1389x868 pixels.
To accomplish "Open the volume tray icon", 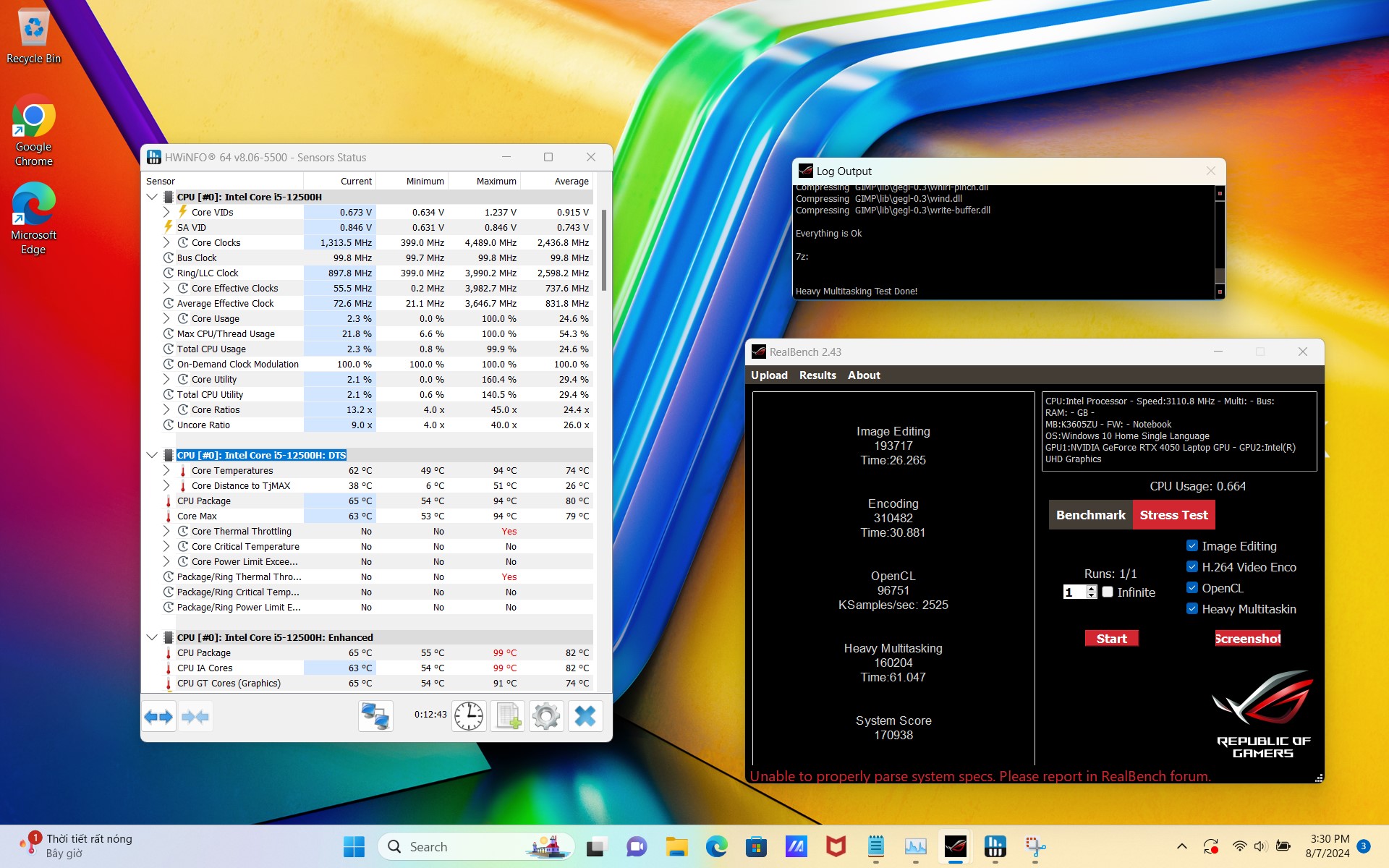I will pos(1261,846).
